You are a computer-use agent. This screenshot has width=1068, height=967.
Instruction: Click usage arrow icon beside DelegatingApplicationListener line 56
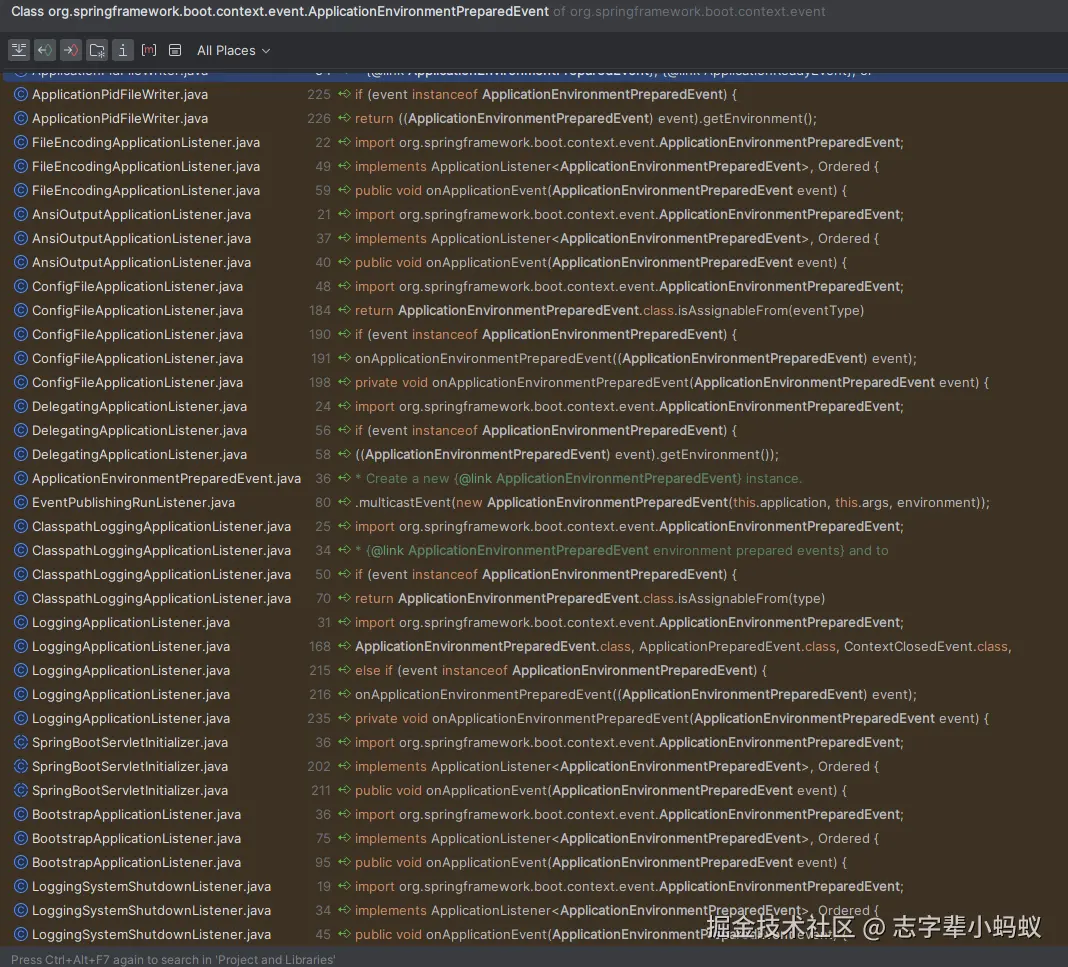[345, 430]
